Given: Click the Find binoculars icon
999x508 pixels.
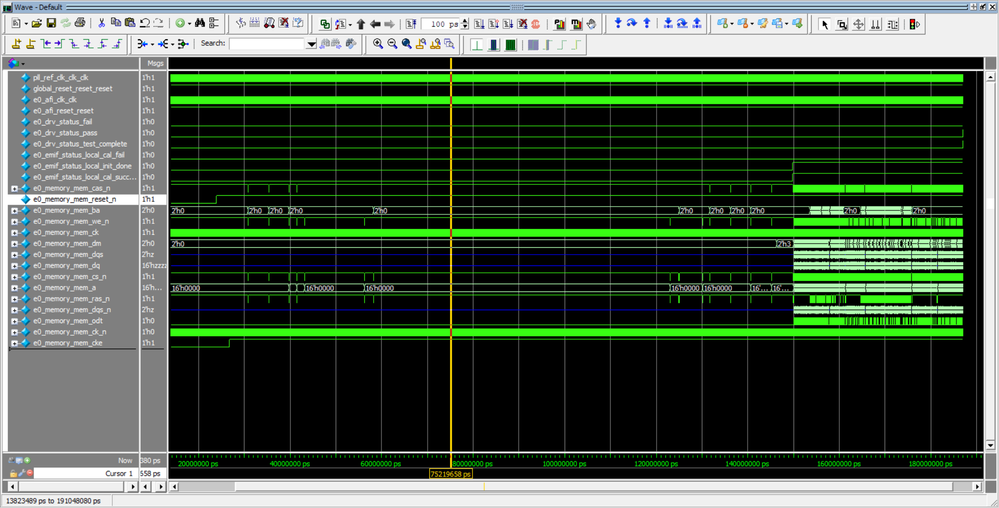Looking at the screenshot, I should pos(200,23).
